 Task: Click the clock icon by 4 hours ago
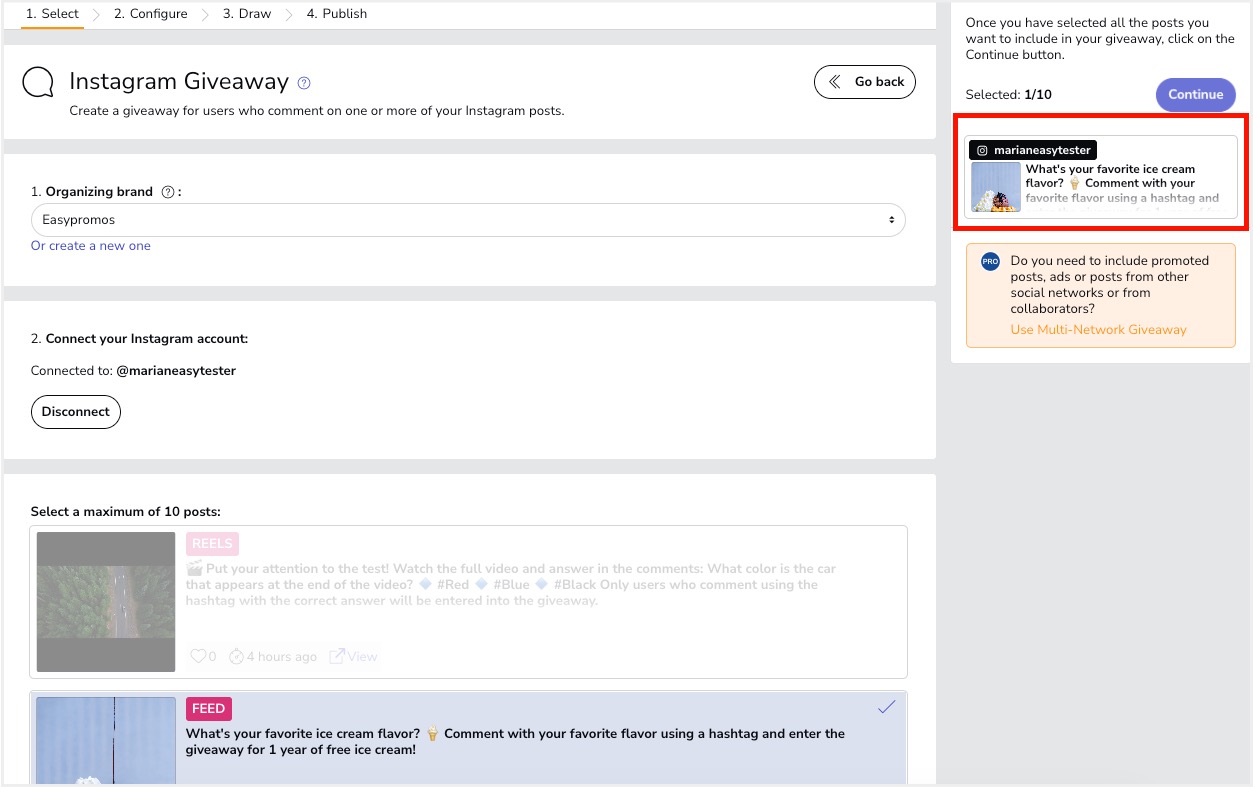tap(236, 657)
